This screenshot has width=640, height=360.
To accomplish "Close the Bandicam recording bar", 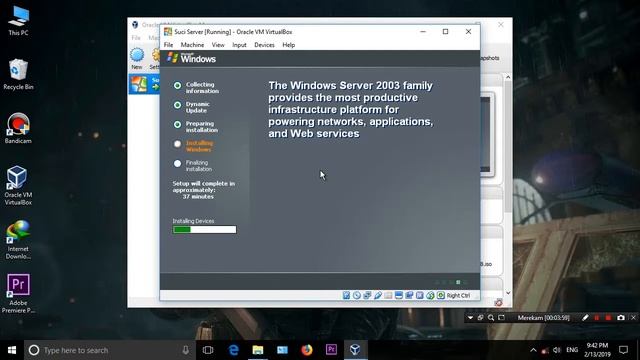I will point(633,318).
